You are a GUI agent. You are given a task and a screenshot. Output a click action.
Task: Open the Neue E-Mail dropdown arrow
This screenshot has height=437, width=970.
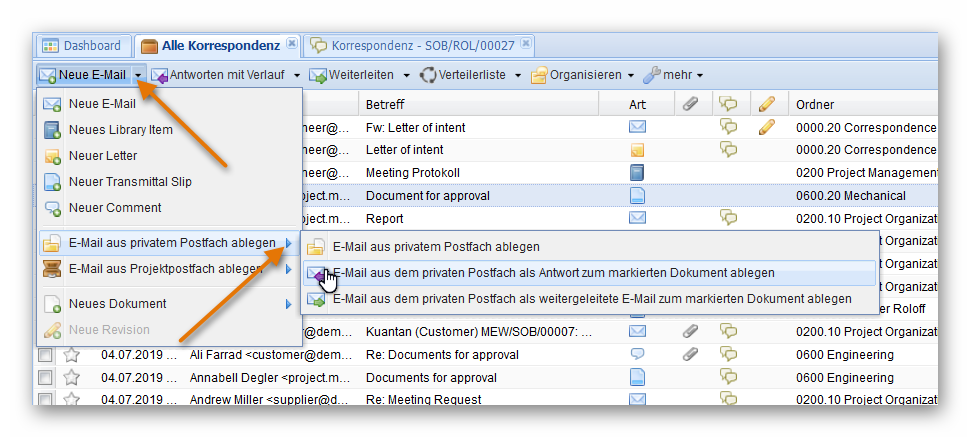(x=138, y=75)
